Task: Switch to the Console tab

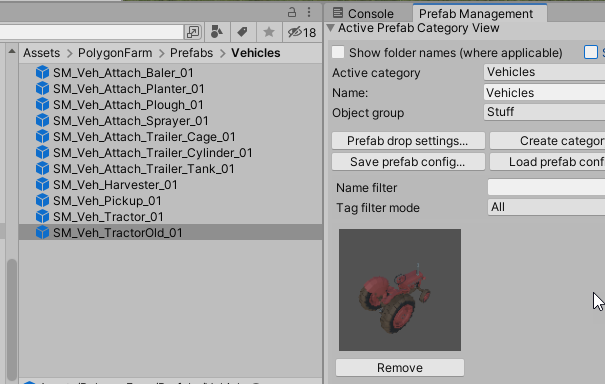Action: [x=363, y=14]
